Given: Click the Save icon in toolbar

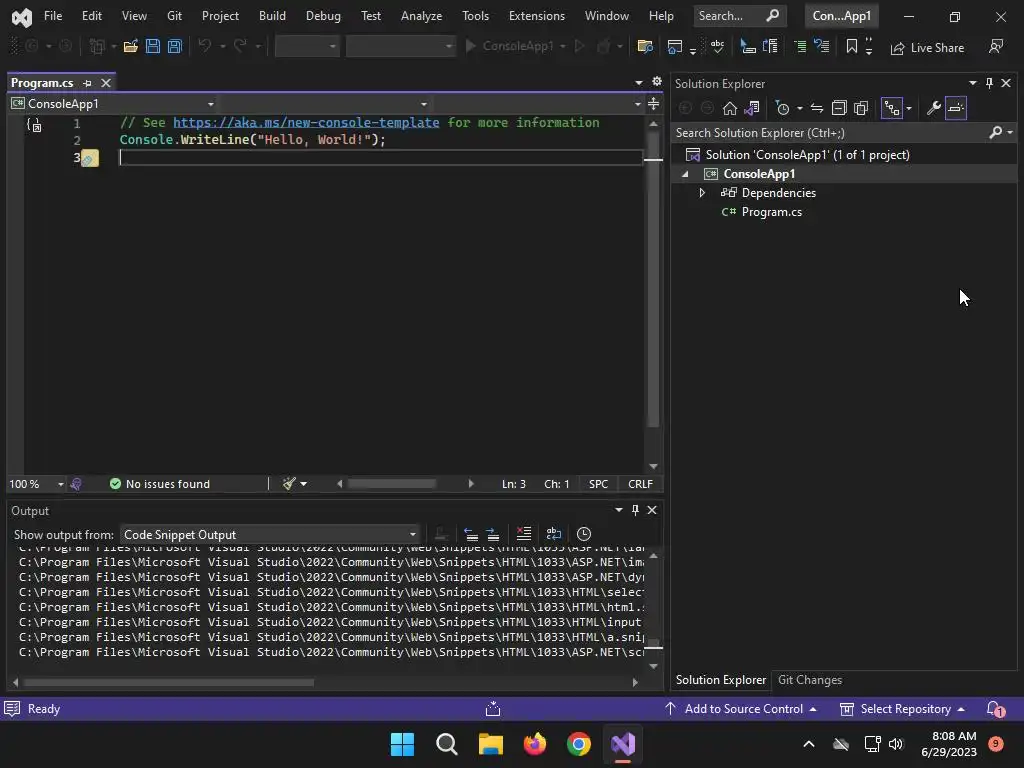Looking at the screenshot, I should (x=153, y=46).
